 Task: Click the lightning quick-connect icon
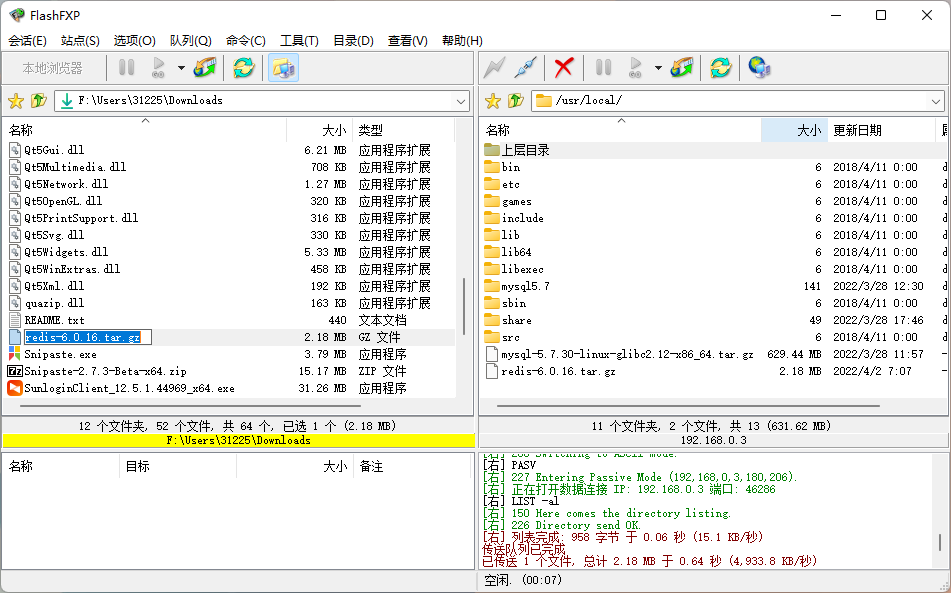point(494,67)
